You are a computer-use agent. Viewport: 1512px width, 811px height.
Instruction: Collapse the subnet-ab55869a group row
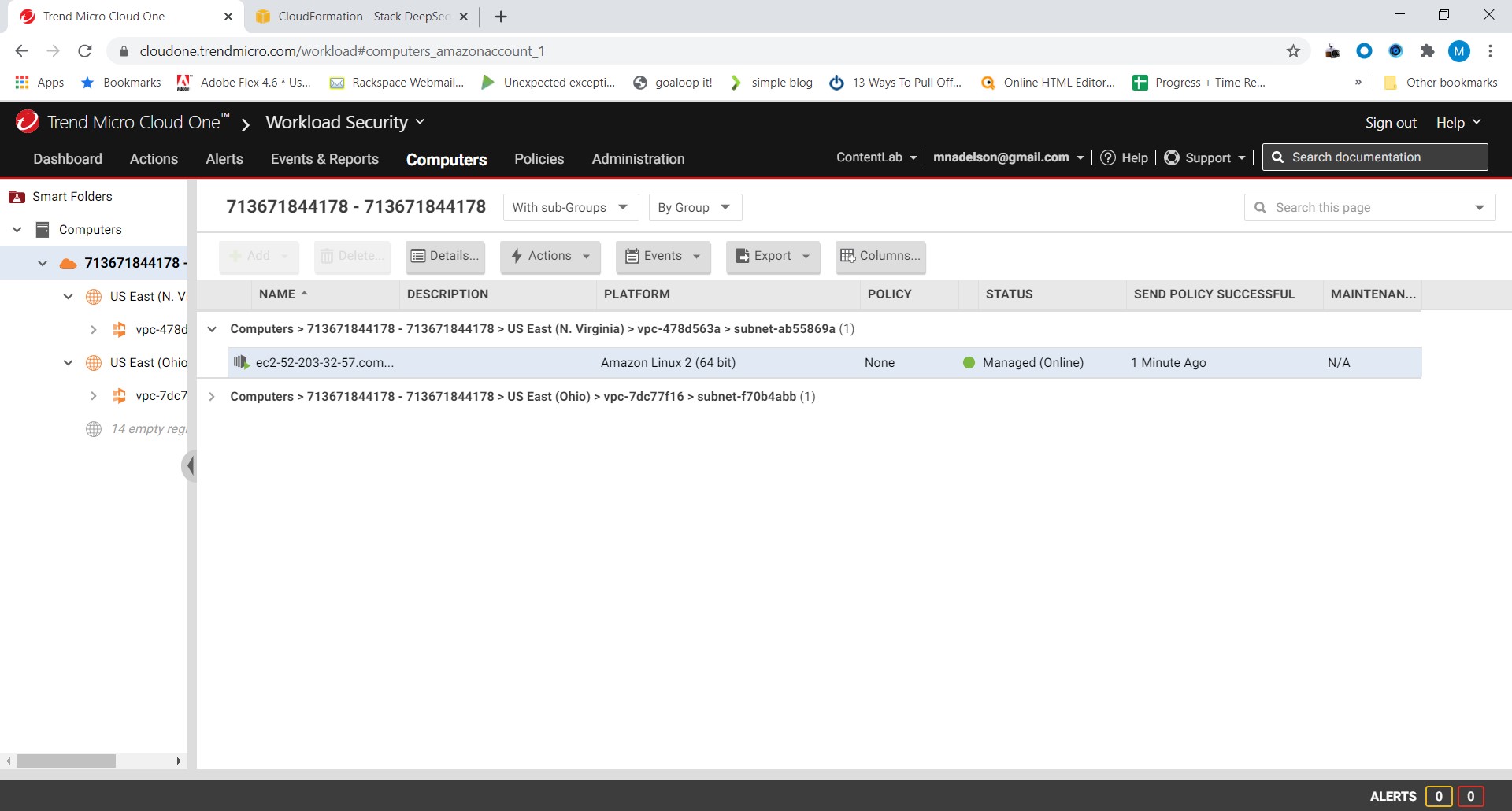212,329
